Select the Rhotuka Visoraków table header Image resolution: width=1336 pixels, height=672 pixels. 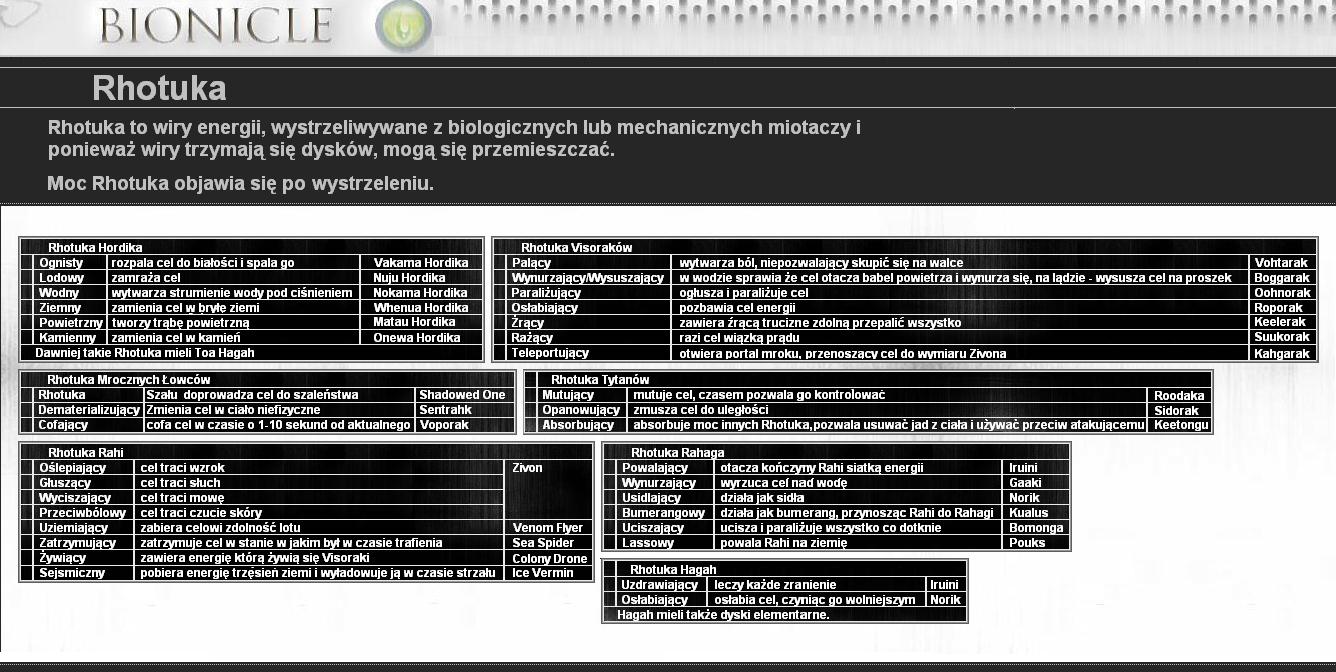(576, 247)
